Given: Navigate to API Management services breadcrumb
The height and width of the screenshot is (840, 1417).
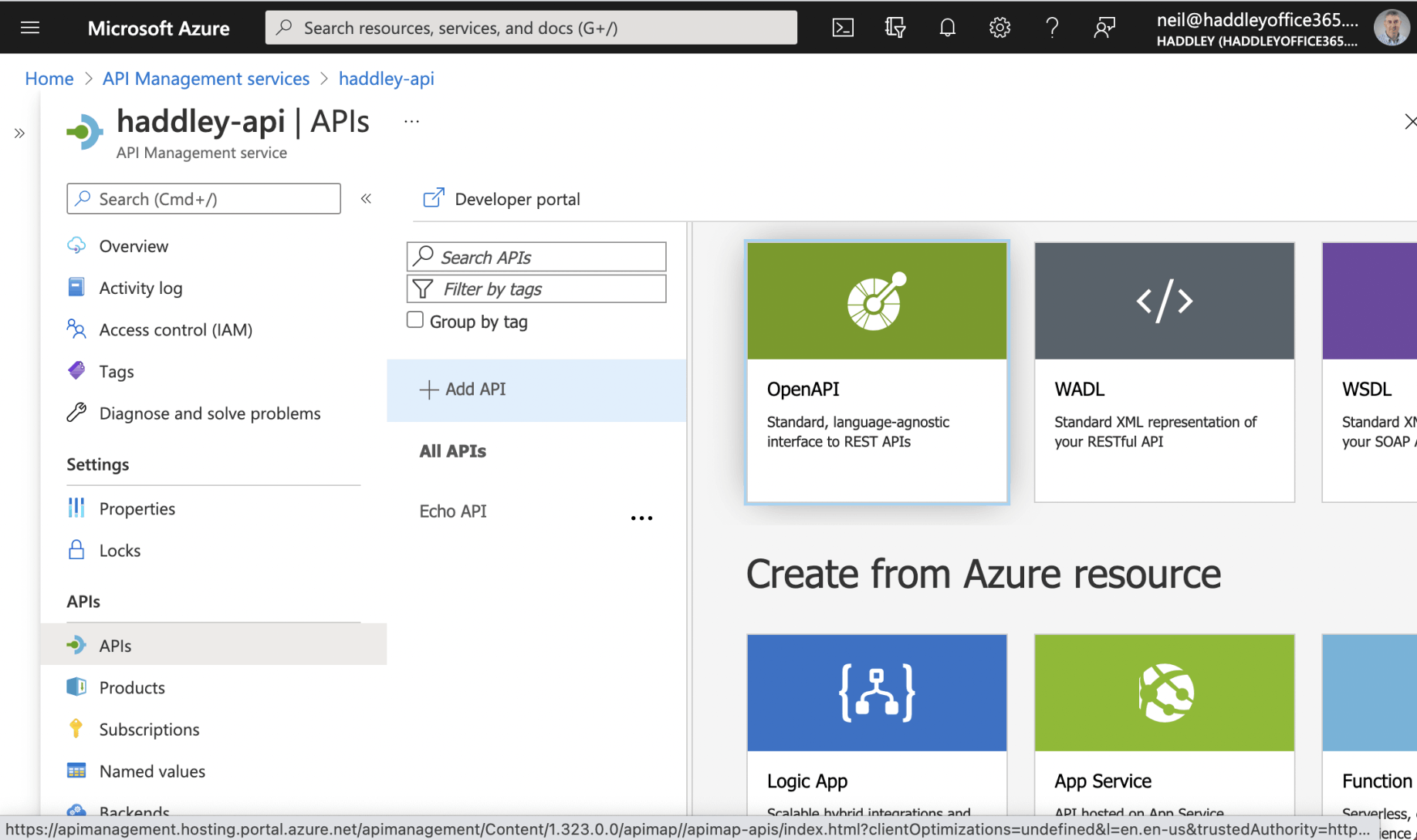Looking at the screenshot, I should pos(205,79).
